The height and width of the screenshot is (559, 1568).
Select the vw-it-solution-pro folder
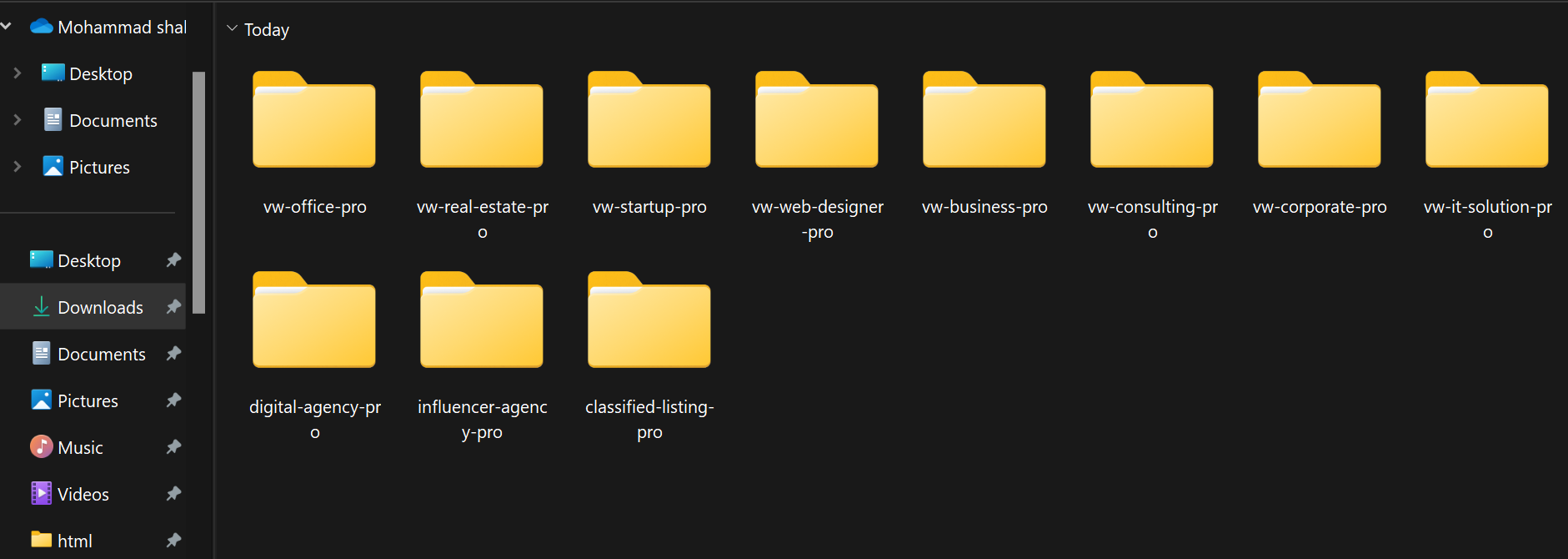1487,121
